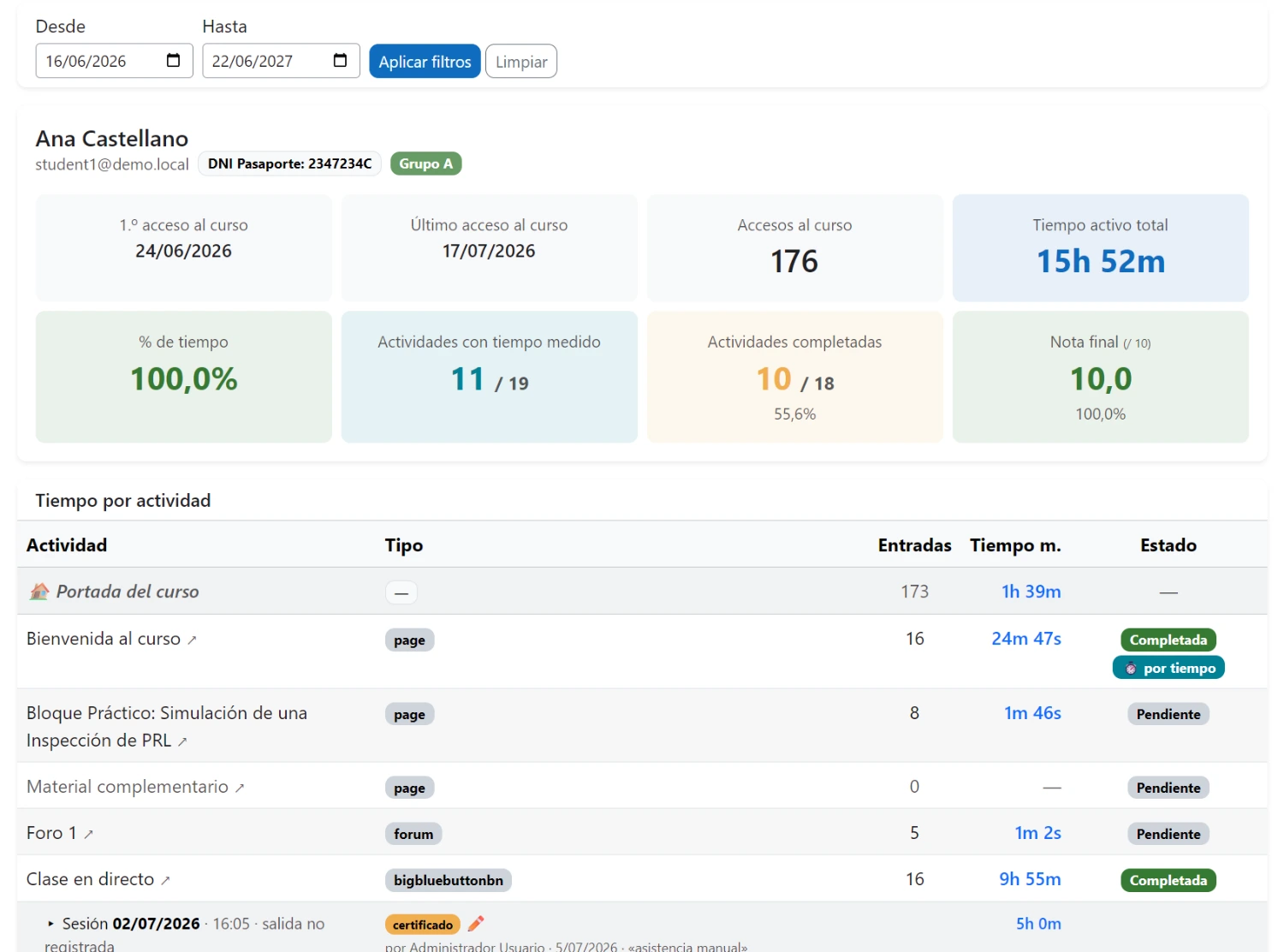
Task: Click the pencil edit icon beside certificado
Action: point(477,924)
